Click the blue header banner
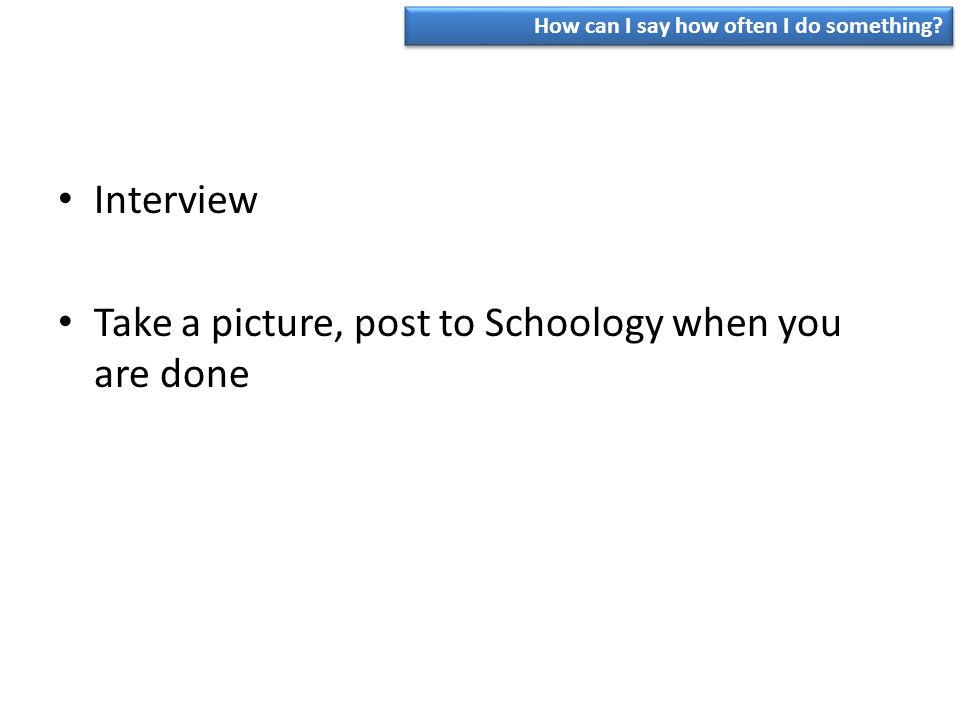 point(678,26)
